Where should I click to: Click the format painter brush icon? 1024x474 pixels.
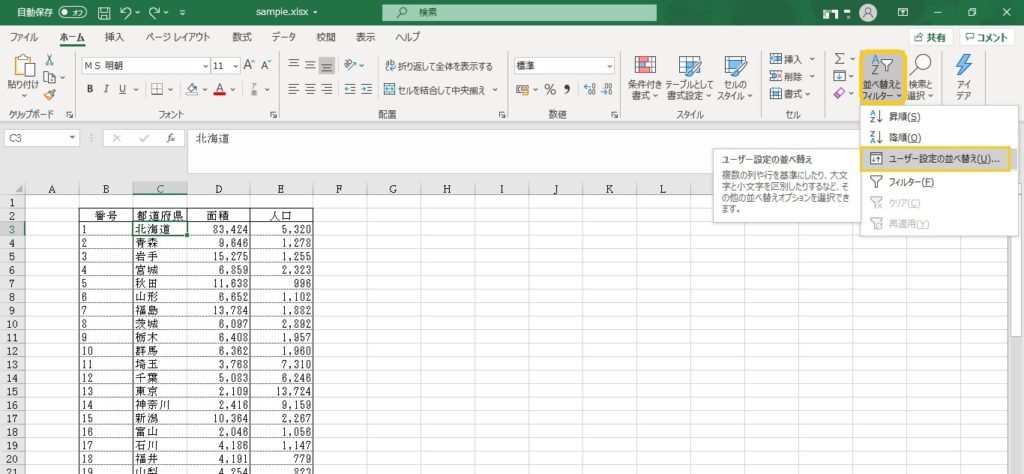[49, 94]
